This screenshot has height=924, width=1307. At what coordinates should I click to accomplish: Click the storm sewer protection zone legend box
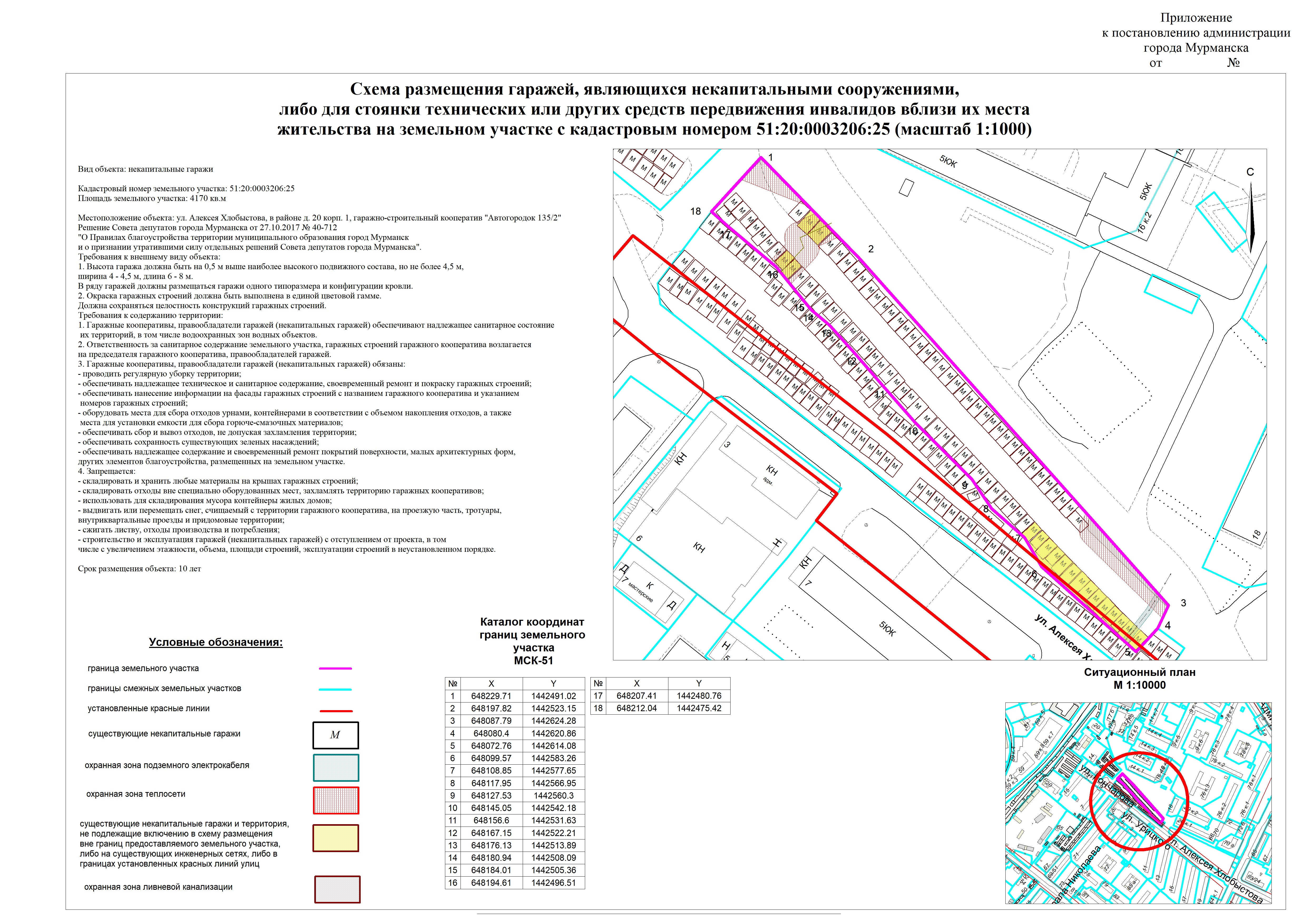pyautogui.click(x=337, y=889)
